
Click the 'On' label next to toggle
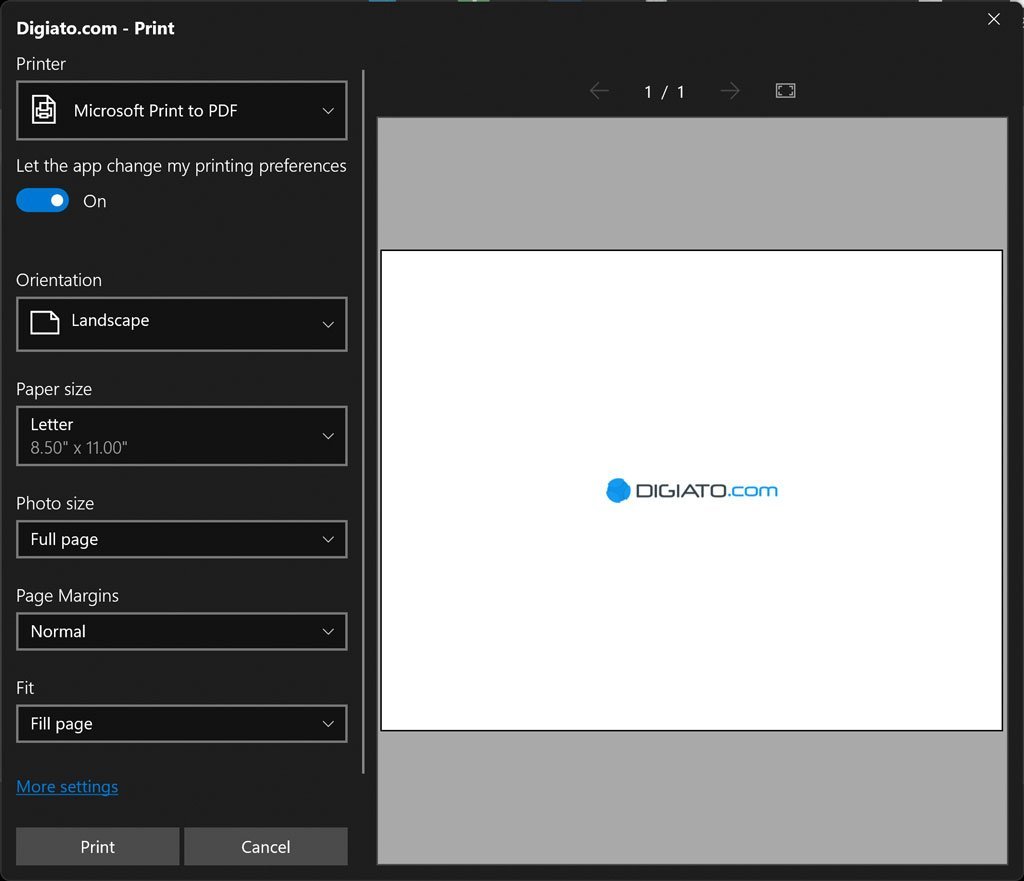(x=95, y=201)
